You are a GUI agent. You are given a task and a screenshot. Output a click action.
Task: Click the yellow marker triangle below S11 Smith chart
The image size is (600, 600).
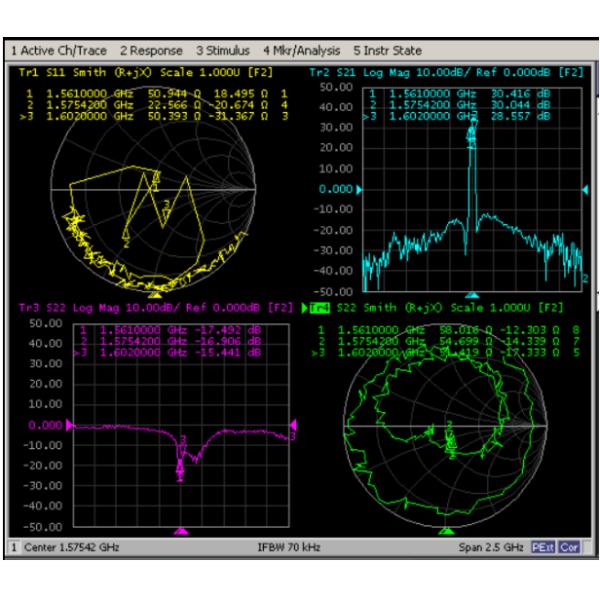point(153,295)
